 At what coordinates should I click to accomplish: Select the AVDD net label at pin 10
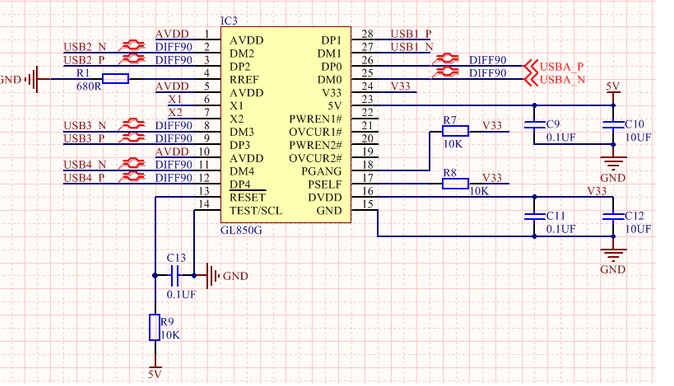coord(172,152)
